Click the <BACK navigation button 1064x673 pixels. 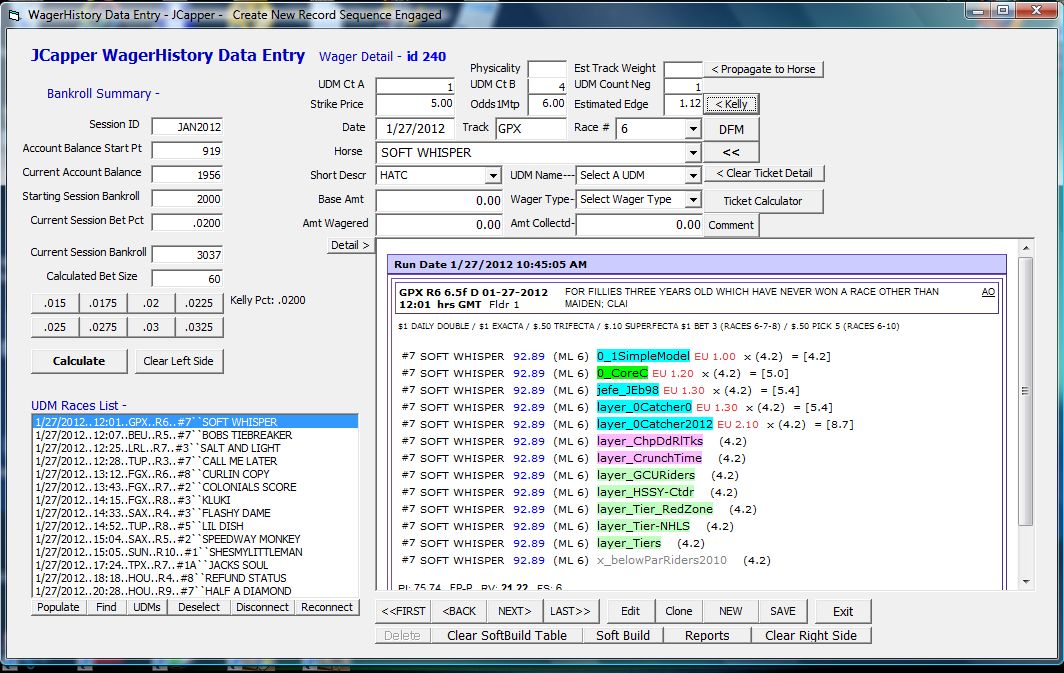pos(459,611)
